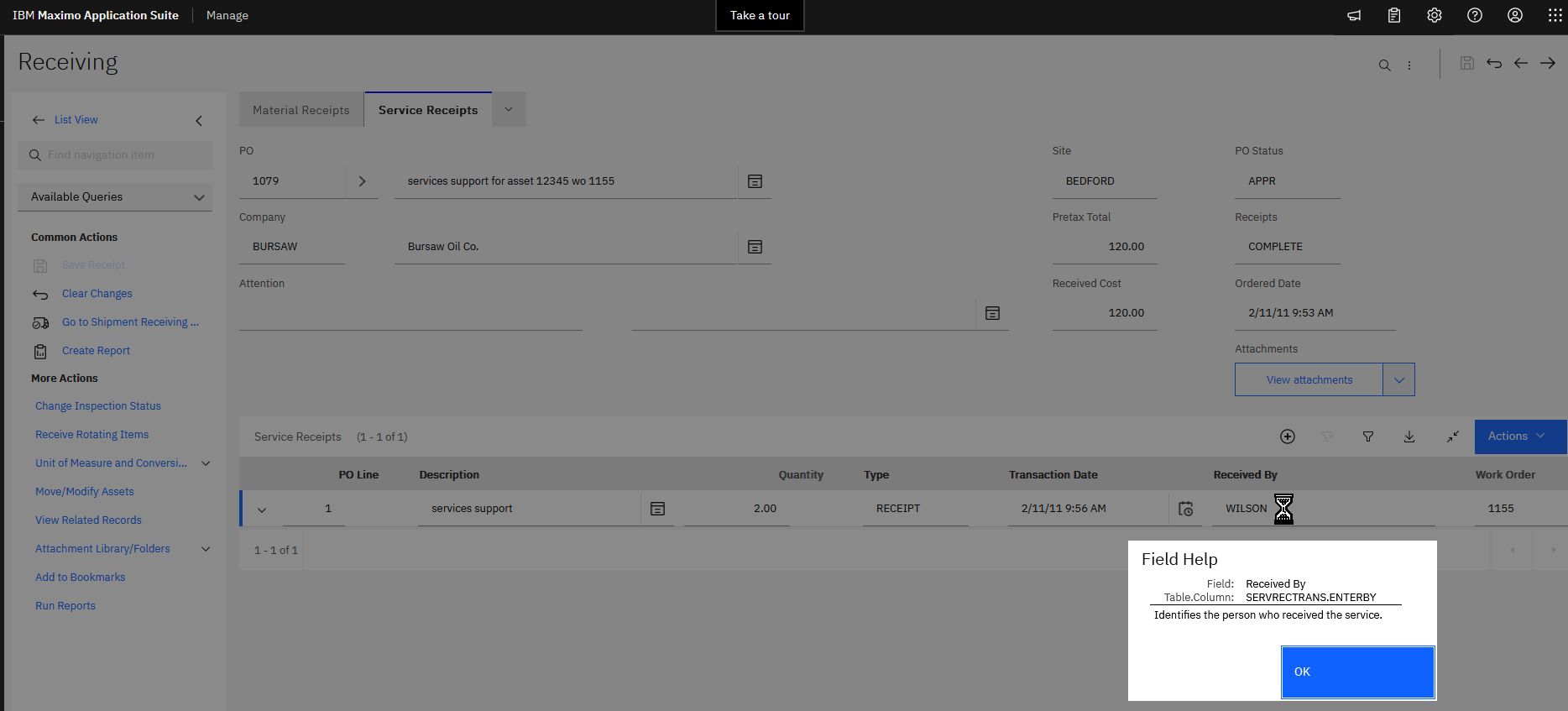Screen dimensions: 1568x711
Task: Open the help question mark icon
Action: click(x=1475, y=15)
